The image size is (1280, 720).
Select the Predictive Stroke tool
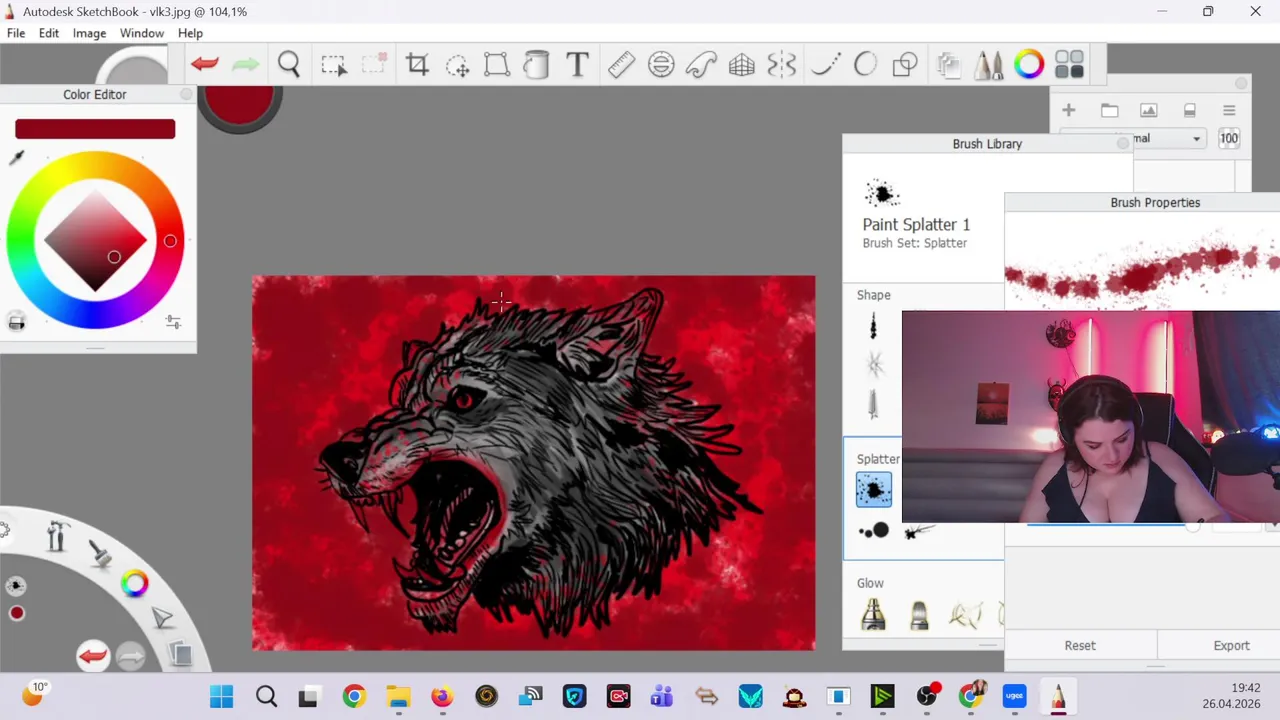(x=866, y=65)
